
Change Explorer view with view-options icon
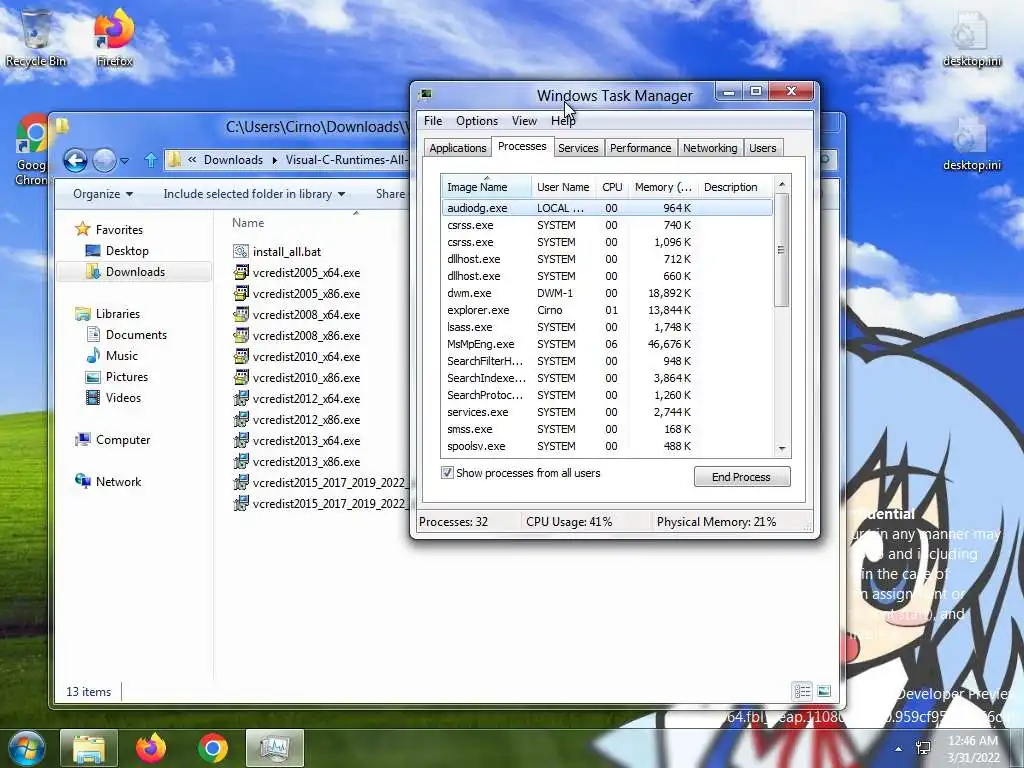pyautogui.click(x=802, y=691)
